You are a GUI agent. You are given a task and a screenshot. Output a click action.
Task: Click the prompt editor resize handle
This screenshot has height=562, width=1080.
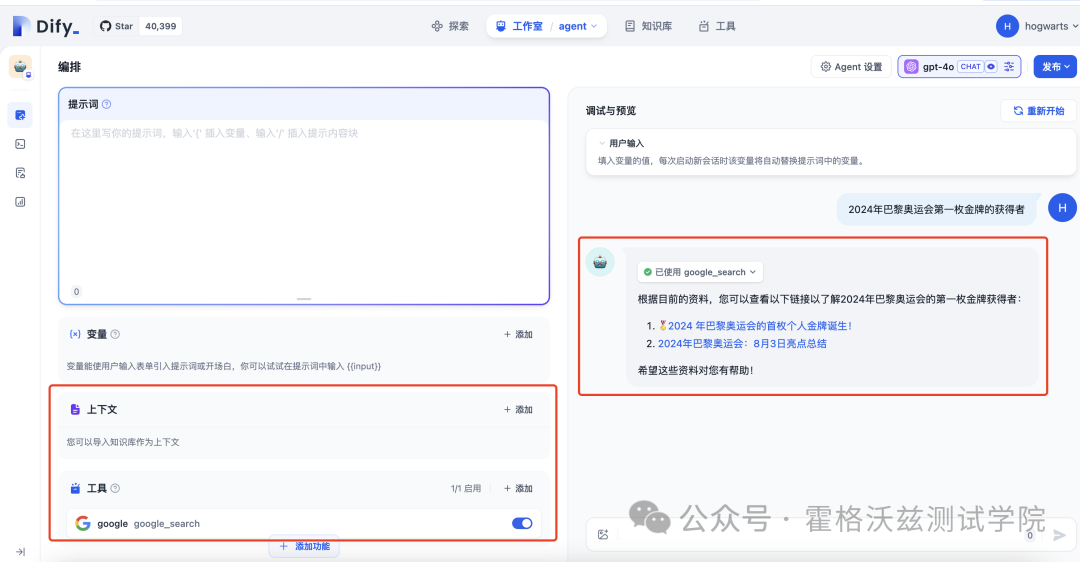click(x=304, y=299)
